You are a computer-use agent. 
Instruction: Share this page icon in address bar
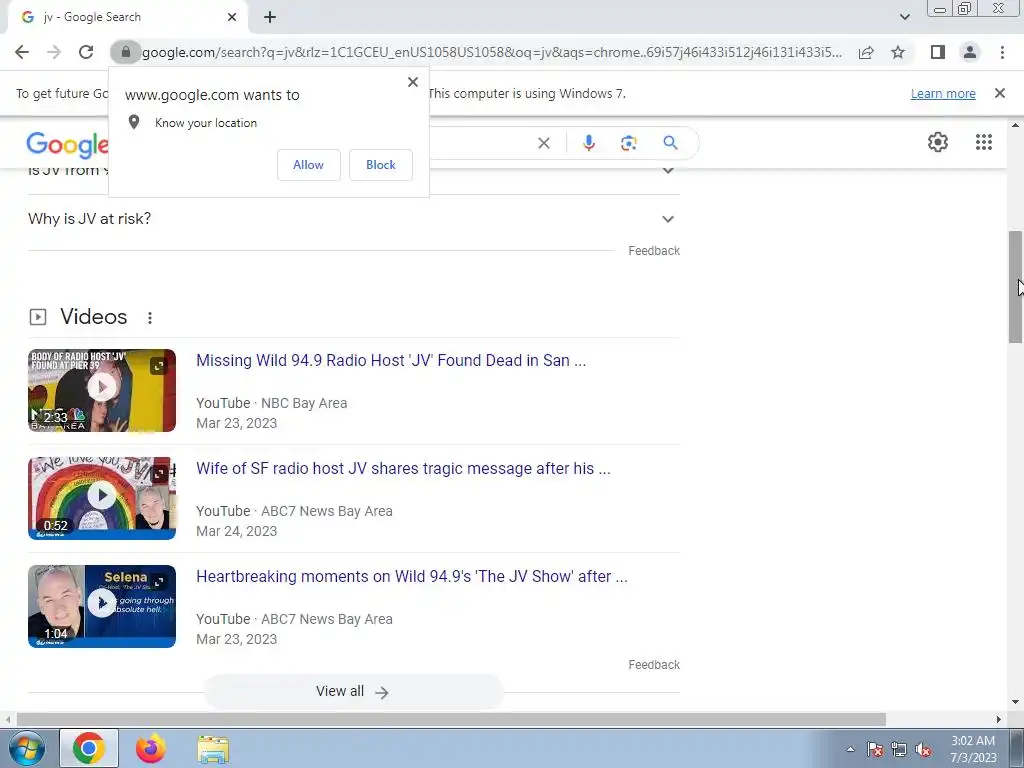(866, 52)
